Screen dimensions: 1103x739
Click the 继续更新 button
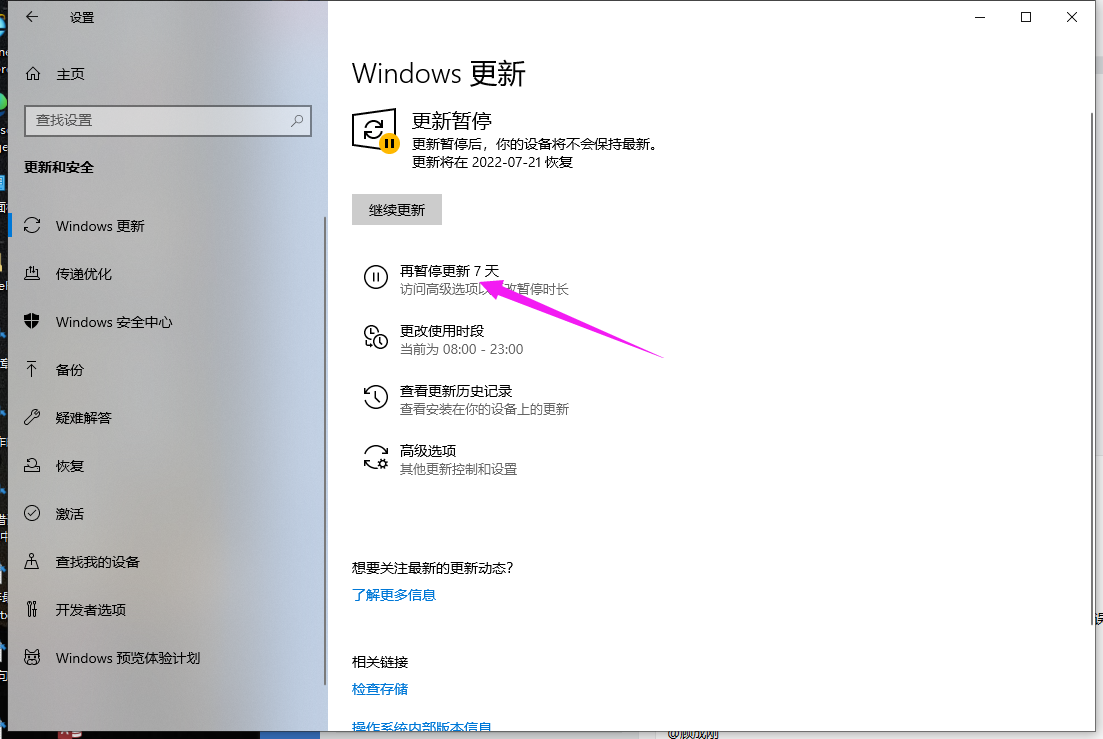(x=397, y=210)
